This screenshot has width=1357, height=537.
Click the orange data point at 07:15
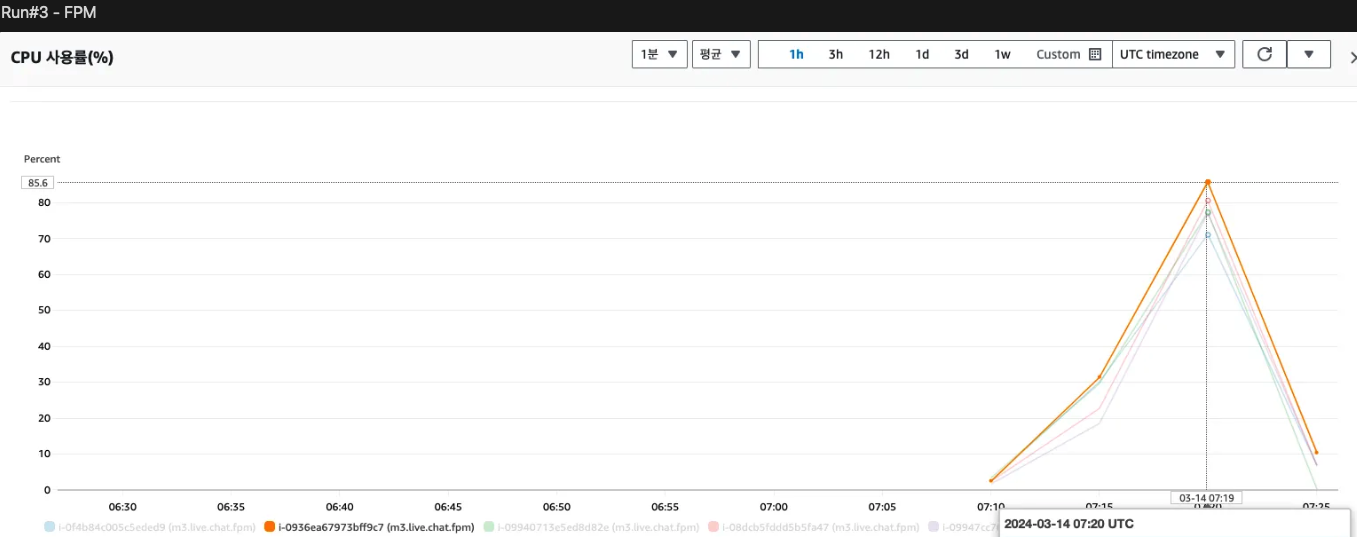click(1100, 377)
